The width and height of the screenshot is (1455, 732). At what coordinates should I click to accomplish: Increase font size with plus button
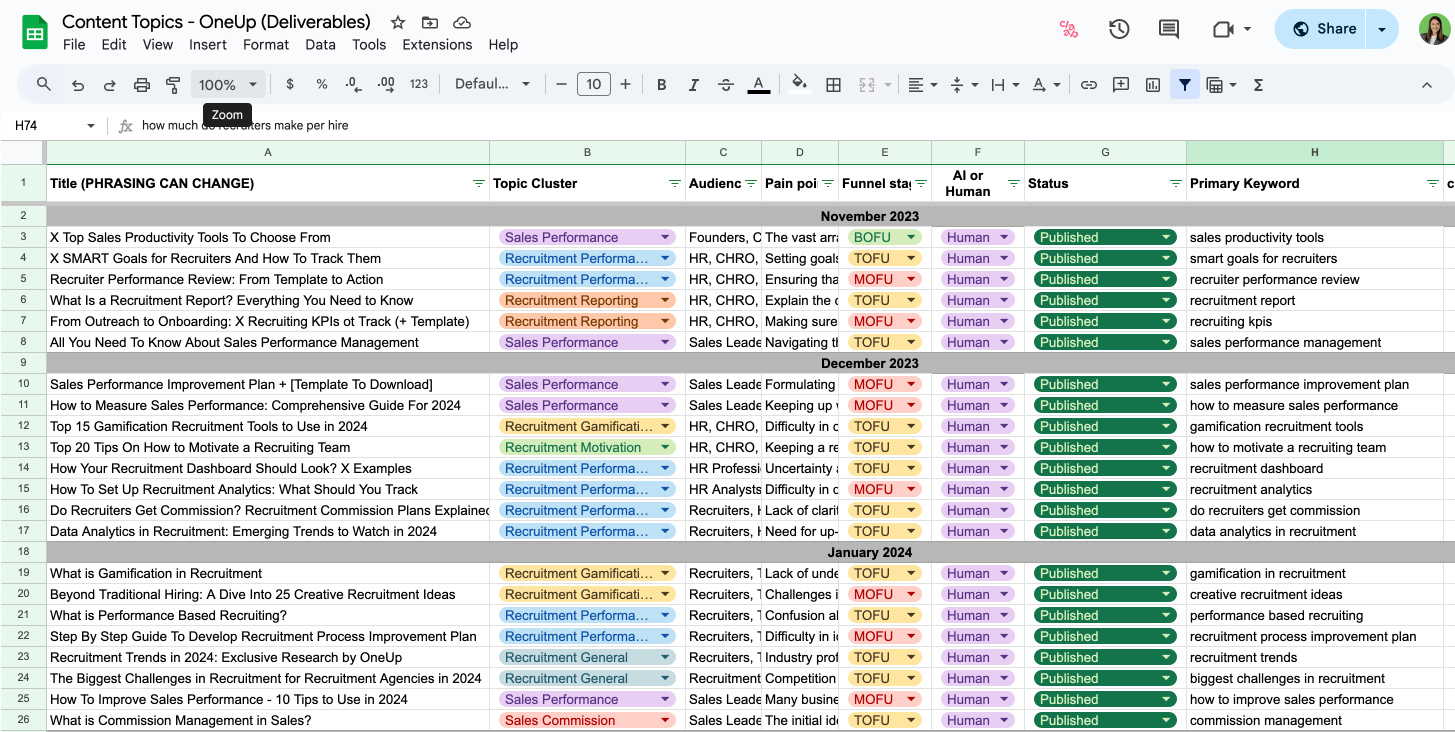pos(625,85)
